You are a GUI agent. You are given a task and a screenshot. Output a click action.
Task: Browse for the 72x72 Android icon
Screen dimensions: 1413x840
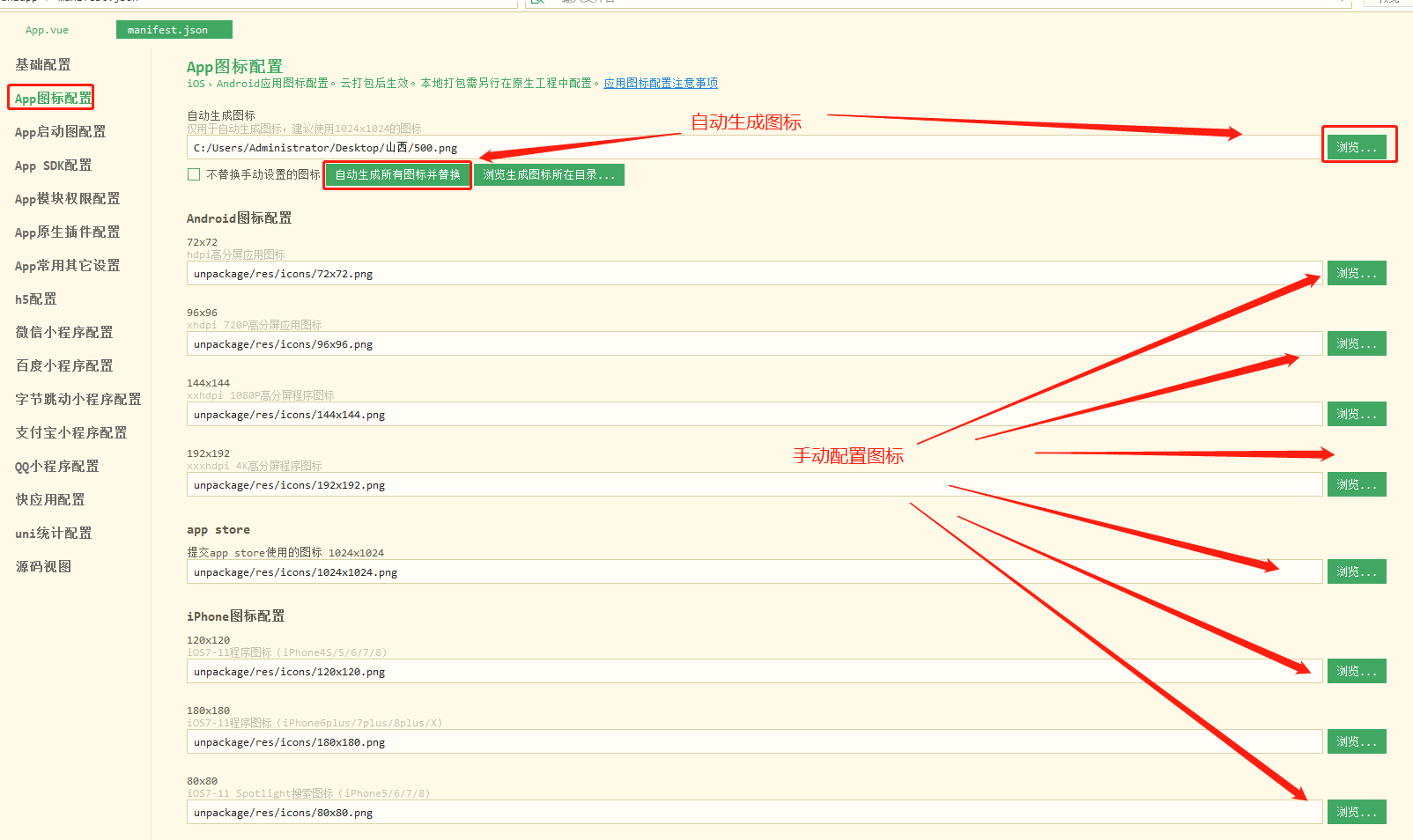point(1357,273)
